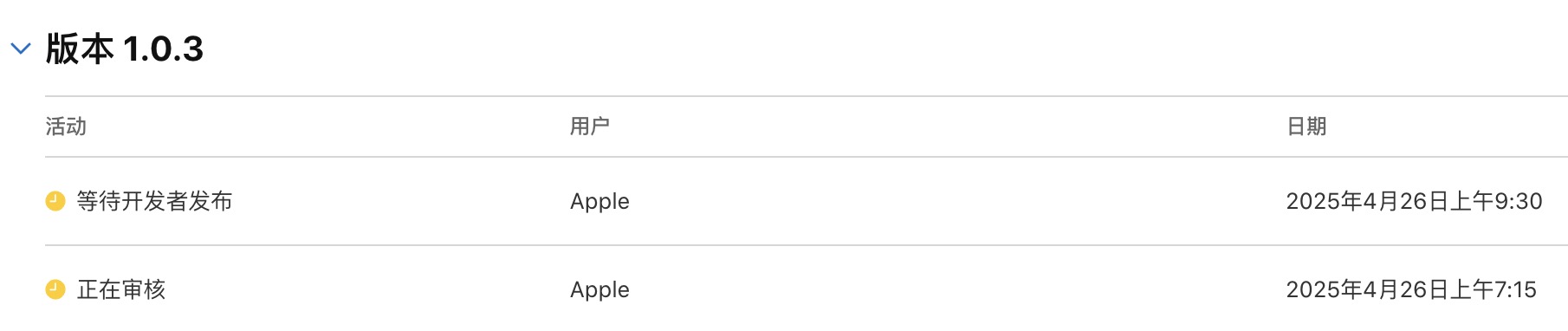The width and height of the screenshot is (1568, 331).
Task: Click the 上午9:30 time stamp
Action: point(1496,201)
